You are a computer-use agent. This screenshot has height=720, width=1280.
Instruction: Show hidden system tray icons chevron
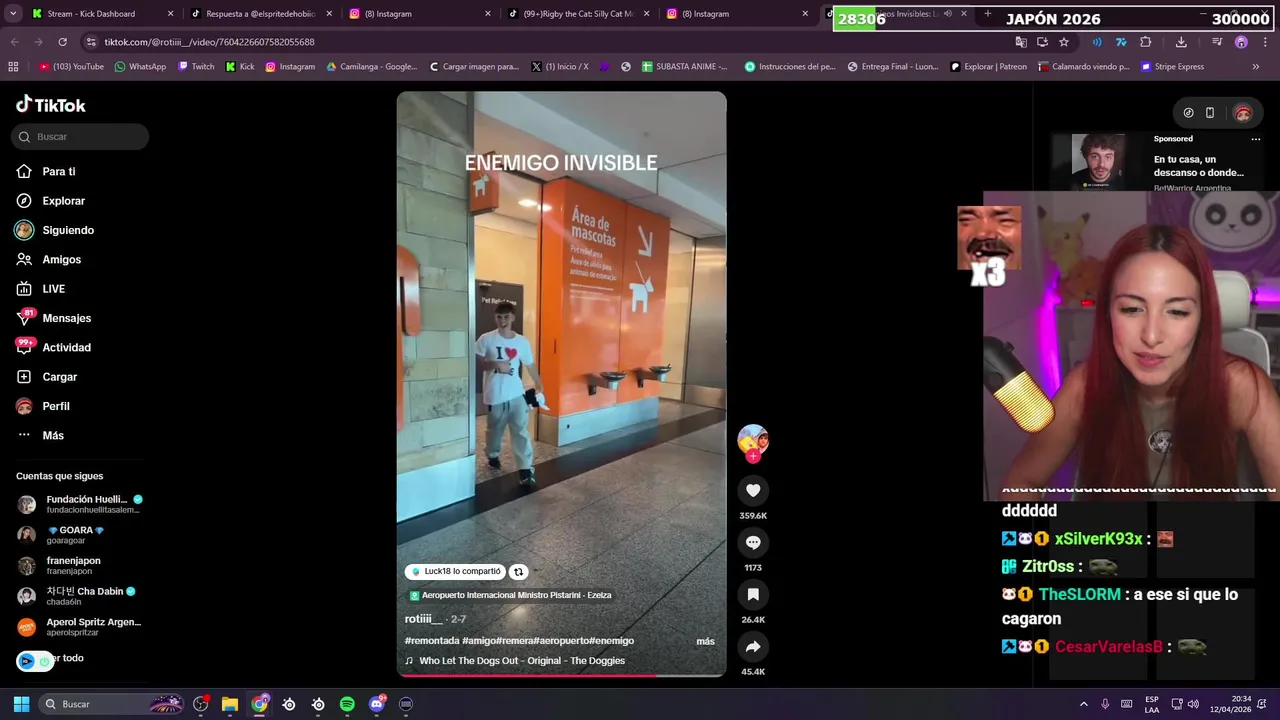[x=1083, y=704]
